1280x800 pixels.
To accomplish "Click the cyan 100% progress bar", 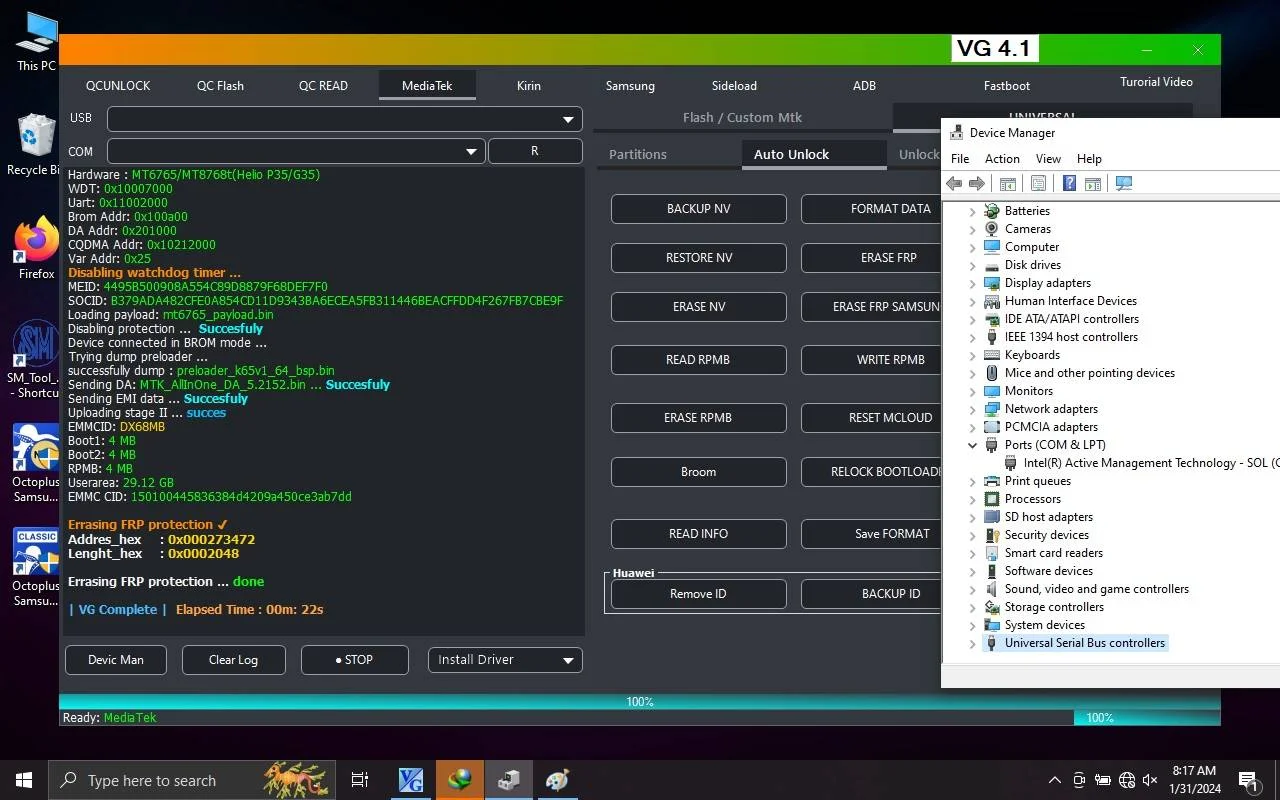I will (x=640, y=702).
